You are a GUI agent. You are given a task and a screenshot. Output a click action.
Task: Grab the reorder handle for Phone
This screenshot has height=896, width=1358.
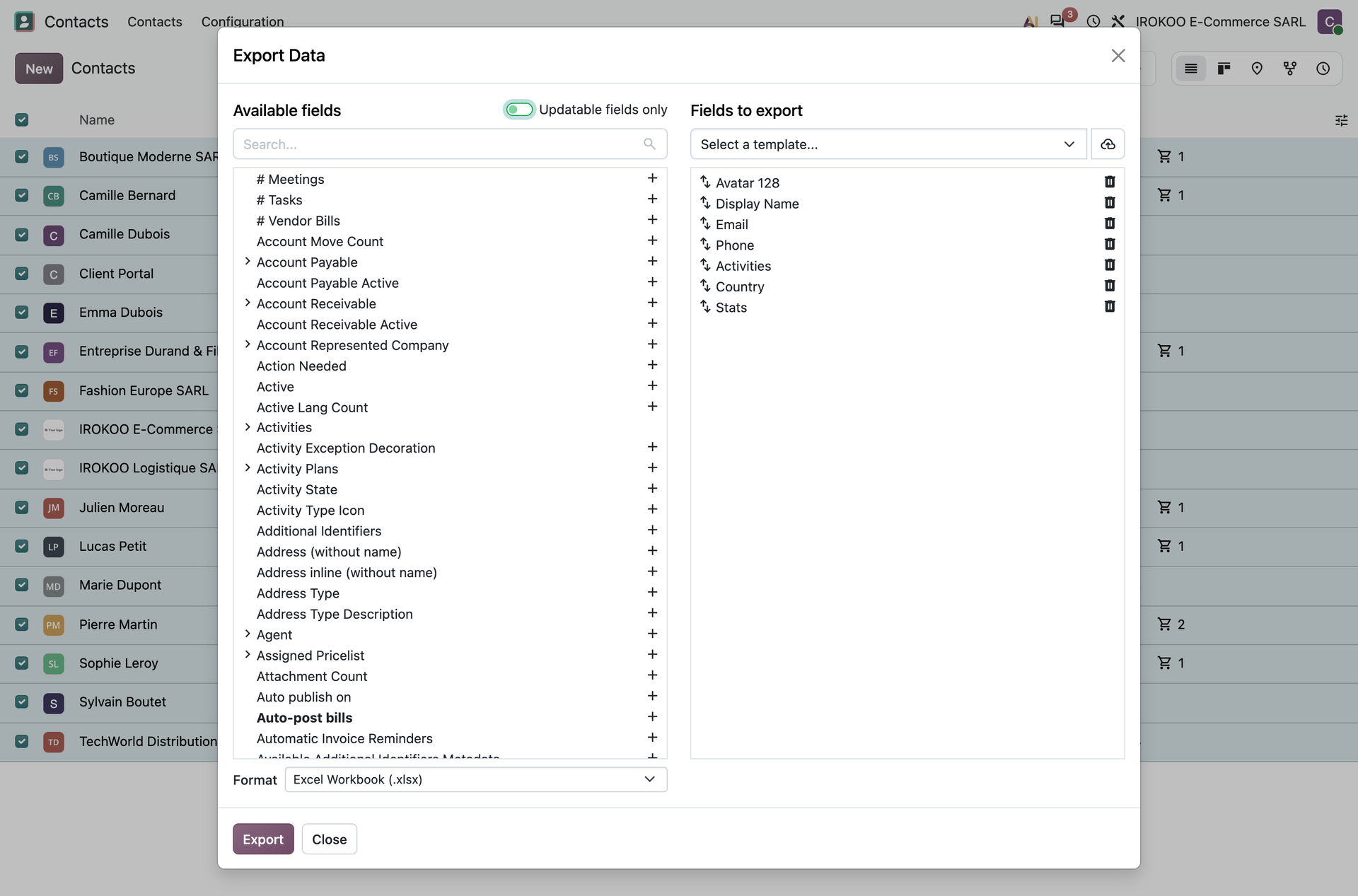(705, 245)
